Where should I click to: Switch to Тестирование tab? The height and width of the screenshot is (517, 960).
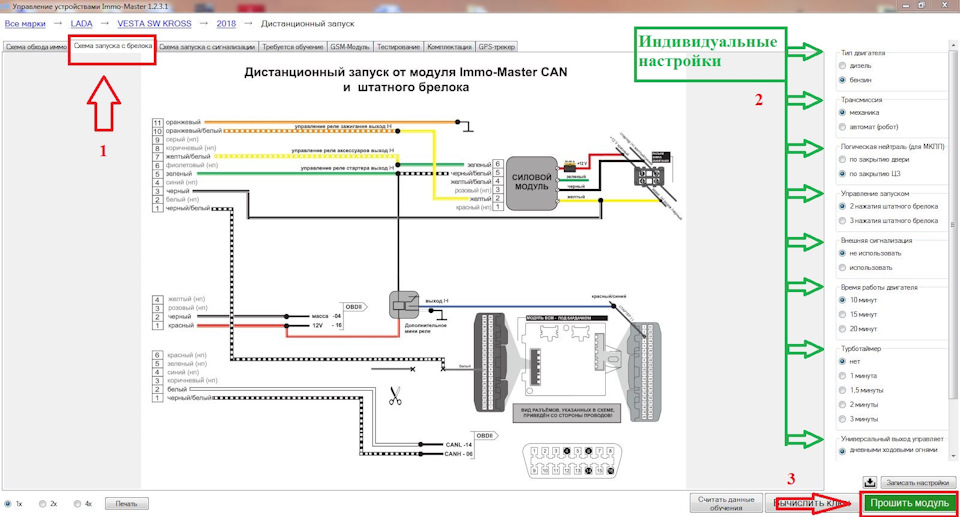[398, 47]
